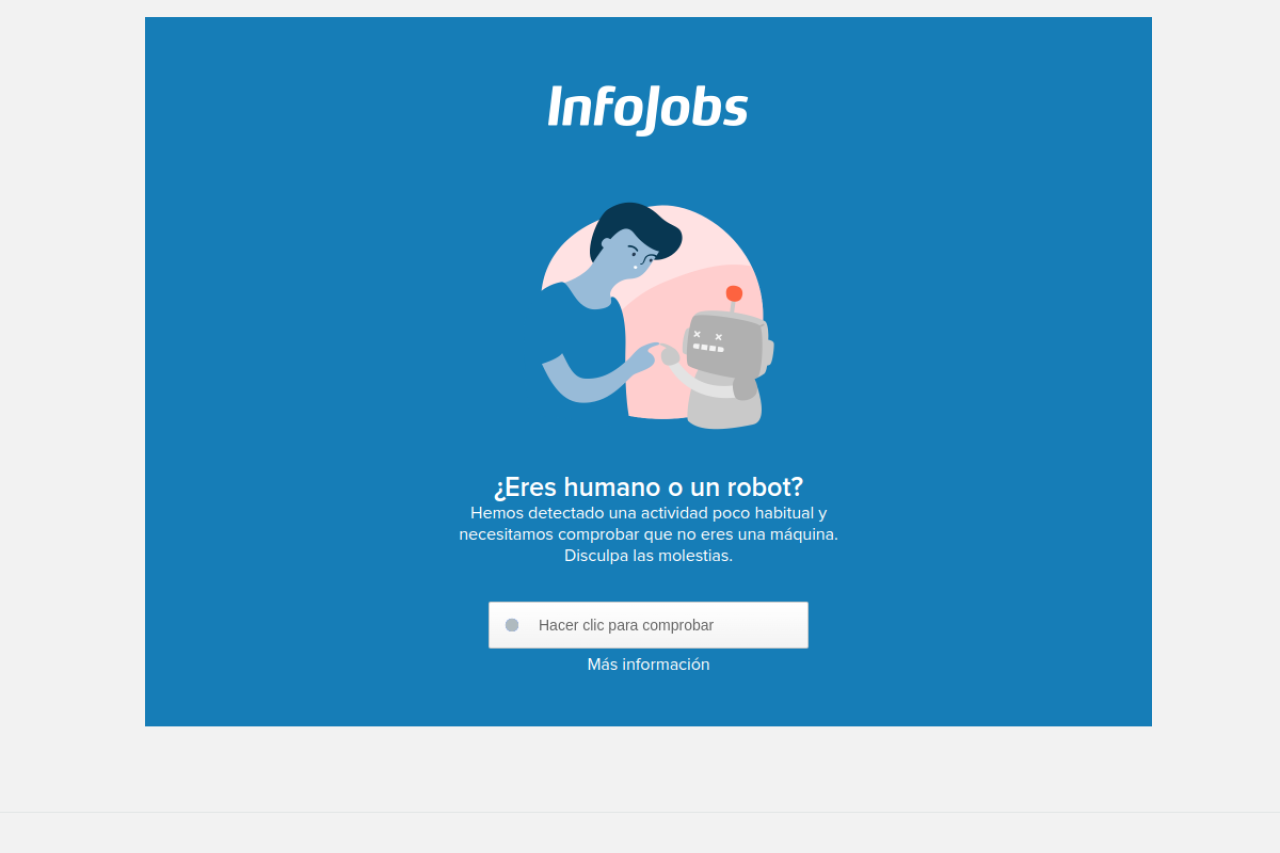Click the 'Disculpa las molestias.' line
Screen dimensions: 1280x853
pos(648,555)
